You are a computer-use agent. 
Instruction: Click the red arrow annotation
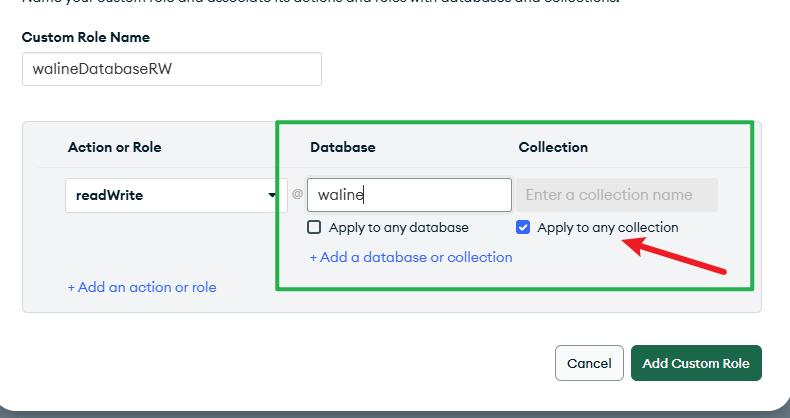click(x=680, y=256)
